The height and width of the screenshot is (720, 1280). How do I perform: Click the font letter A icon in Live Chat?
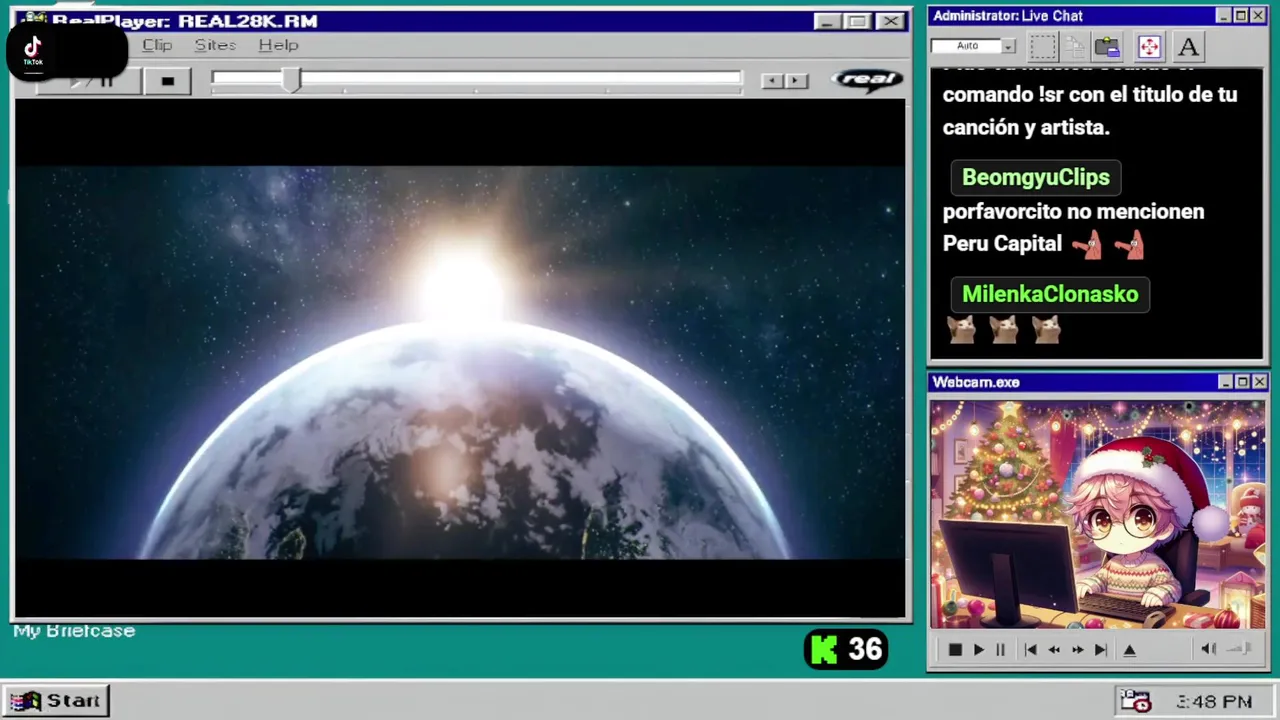point(1188,46)
